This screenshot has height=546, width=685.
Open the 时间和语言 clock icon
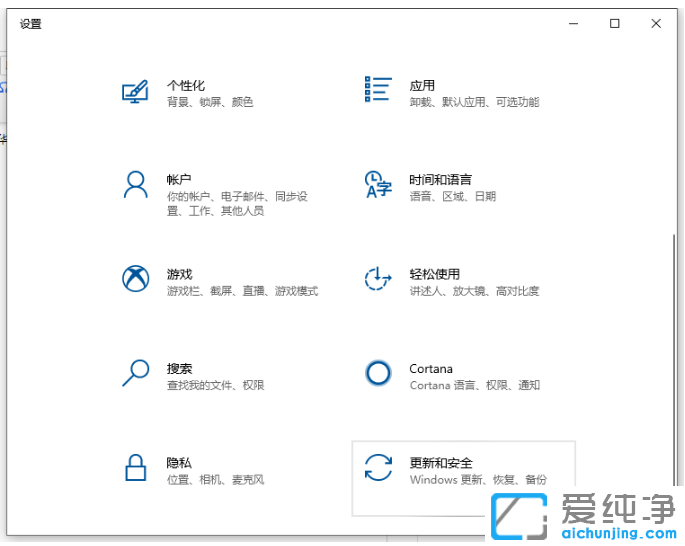(378, 184)
